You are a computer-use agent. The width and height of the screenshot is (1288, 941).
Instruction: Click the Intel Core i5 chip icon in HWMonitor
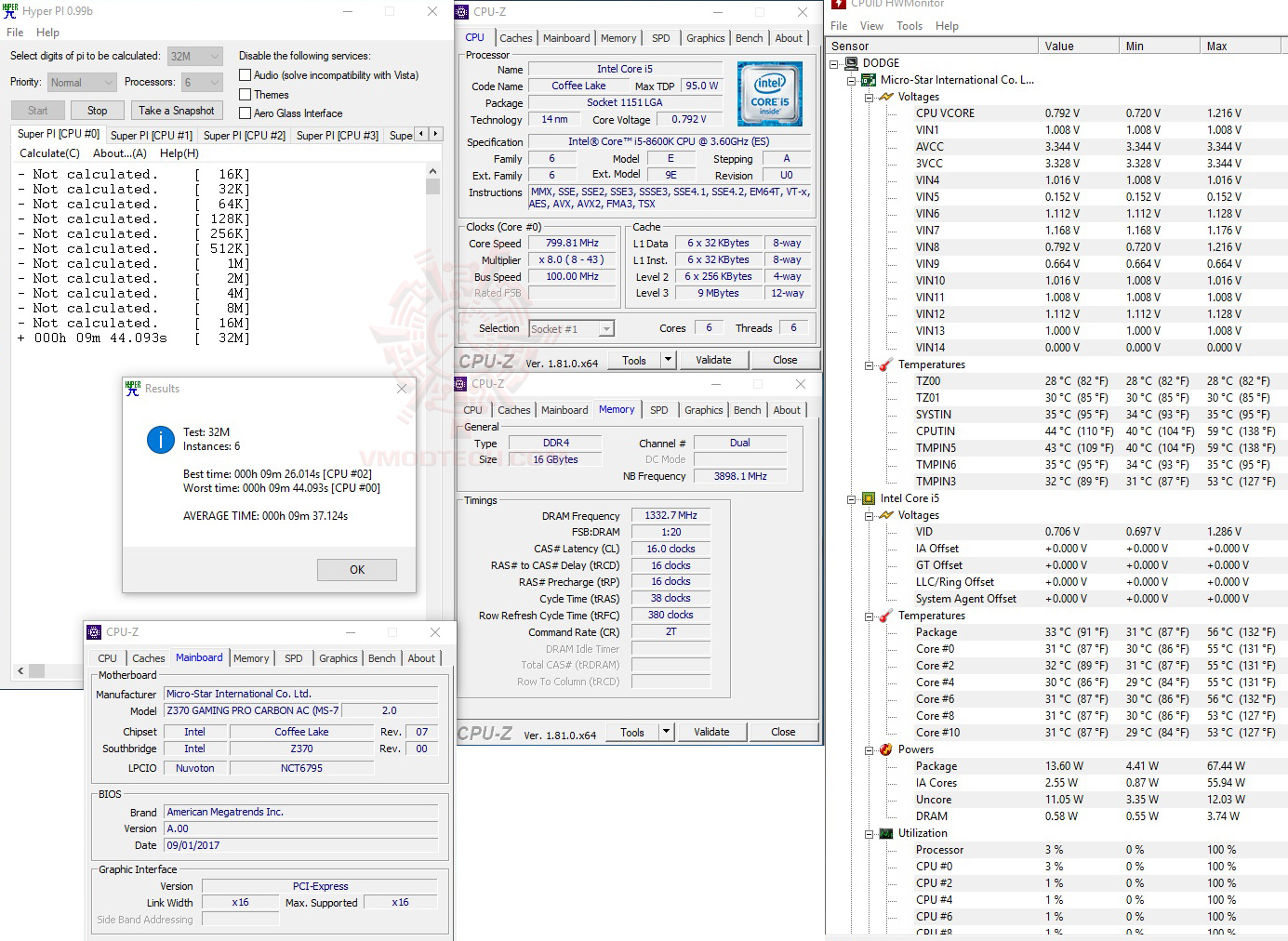click(x=869, y=498)
